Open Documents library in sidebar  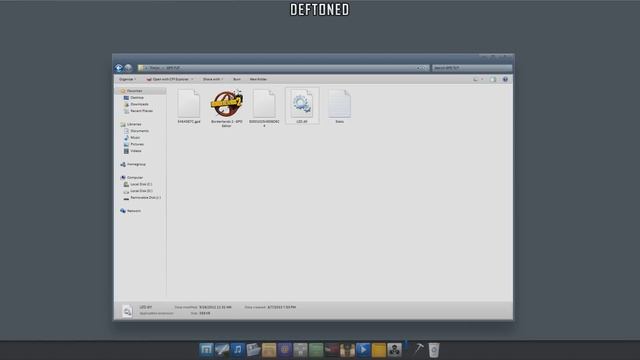(139, 131)
